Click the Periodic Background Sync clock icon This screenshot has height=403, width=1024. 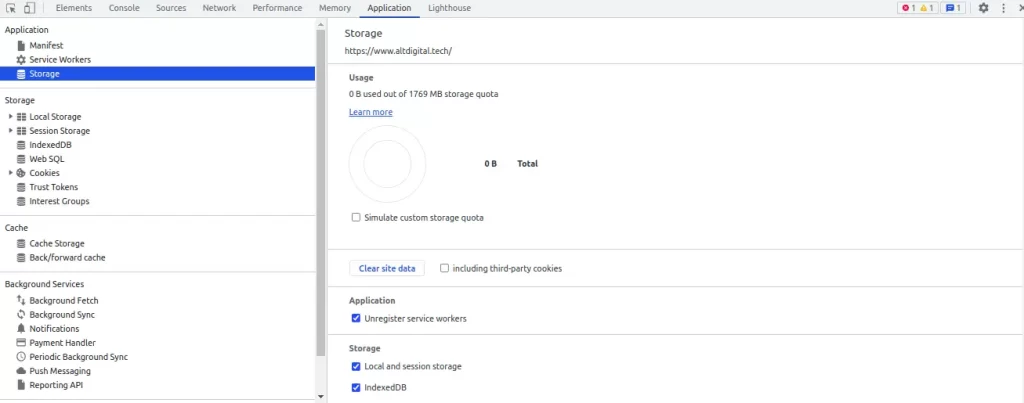point(21,357)
